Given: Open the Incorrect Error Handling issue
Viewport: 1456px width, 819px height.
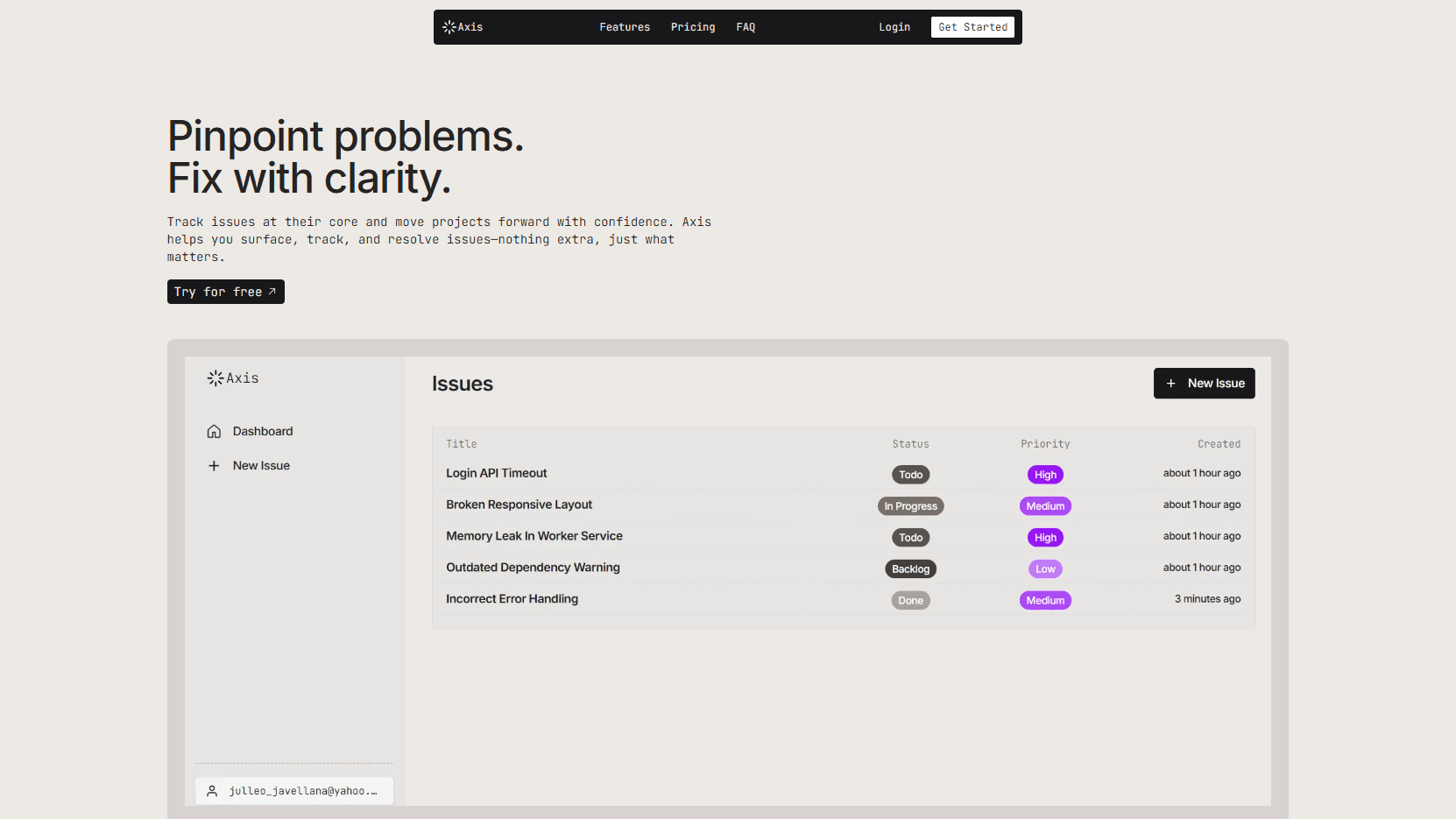Looking at the screenshot, I should (x=512, y=599).
